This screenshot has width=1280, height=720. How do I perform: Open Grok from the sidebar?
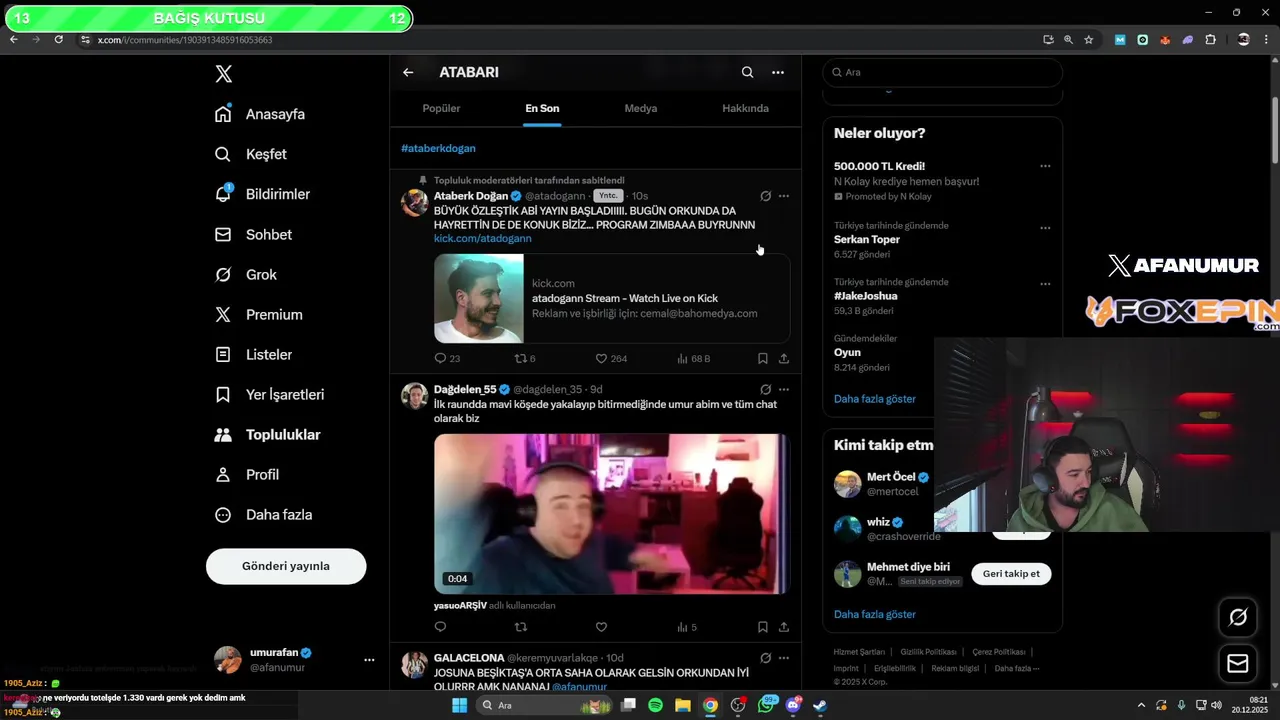tap(246, 274)
